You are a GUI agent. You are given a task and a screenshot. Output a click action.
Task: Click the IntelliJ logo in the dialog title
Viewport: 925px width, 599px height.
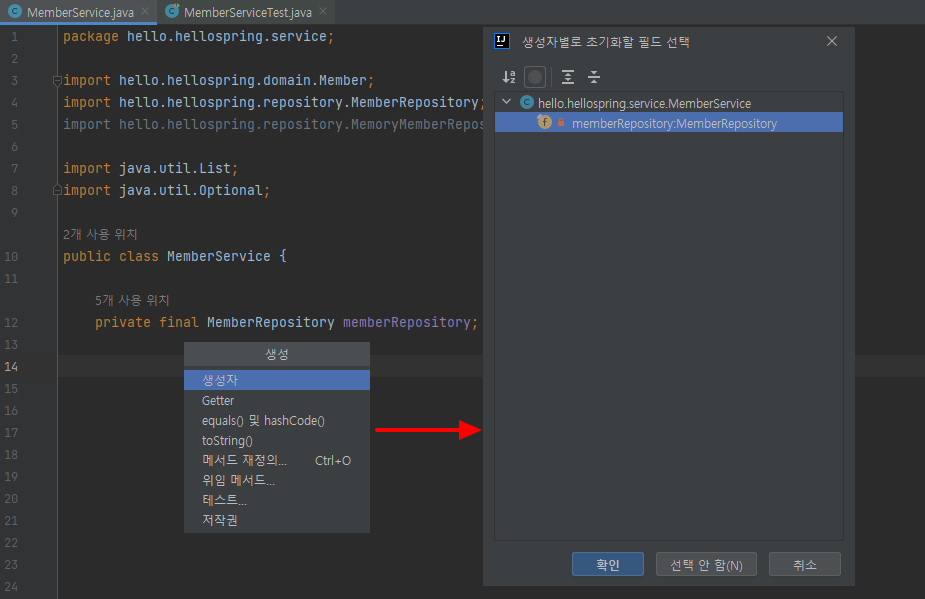coord(501,41)
